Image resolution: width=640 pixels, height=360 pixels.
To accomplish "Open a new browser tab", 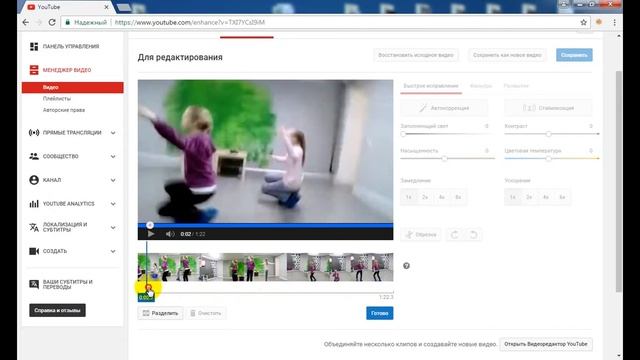I will 124,7.
